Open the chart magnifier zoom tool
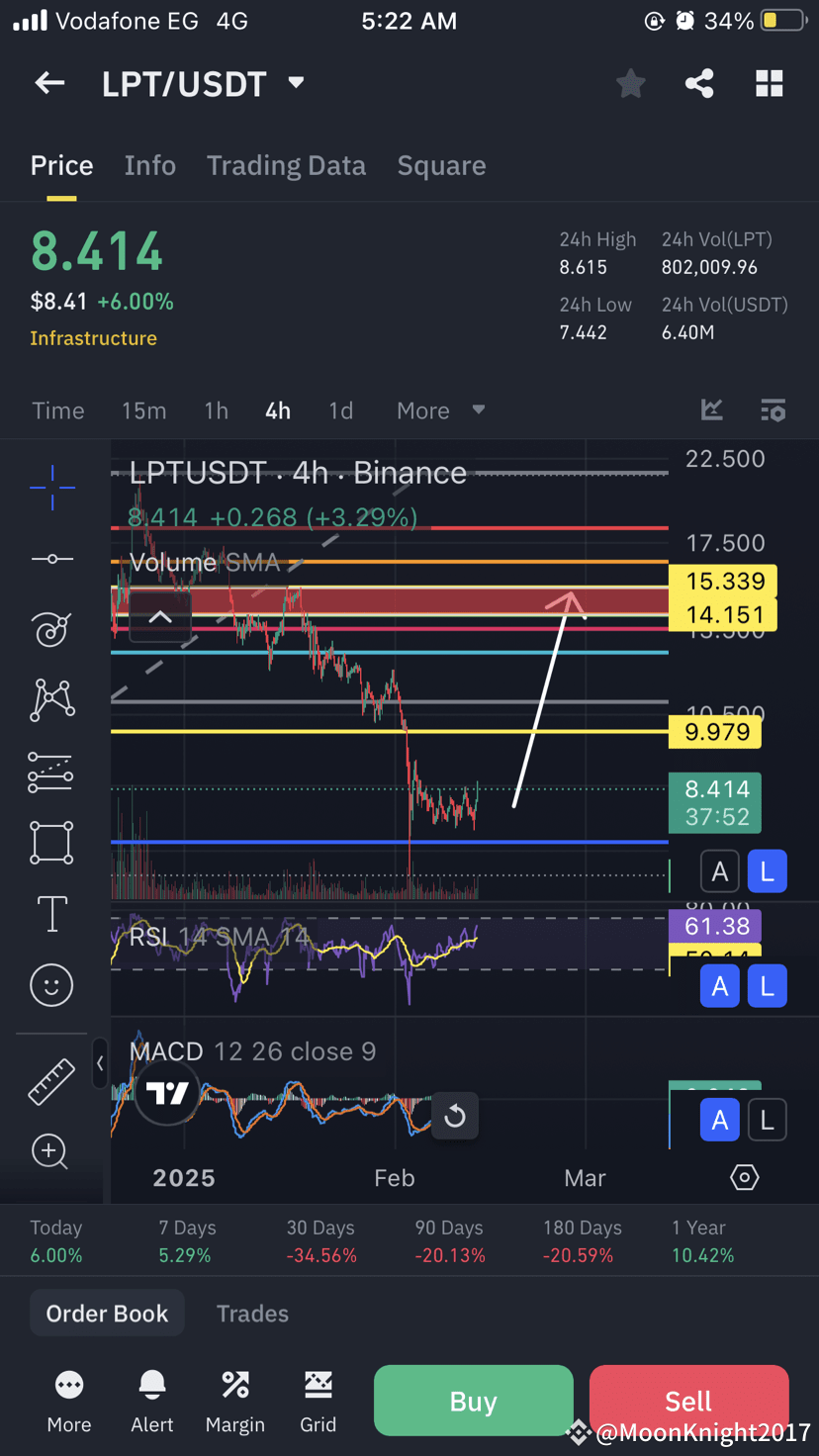819x1456 pixels. [50, 1151]
